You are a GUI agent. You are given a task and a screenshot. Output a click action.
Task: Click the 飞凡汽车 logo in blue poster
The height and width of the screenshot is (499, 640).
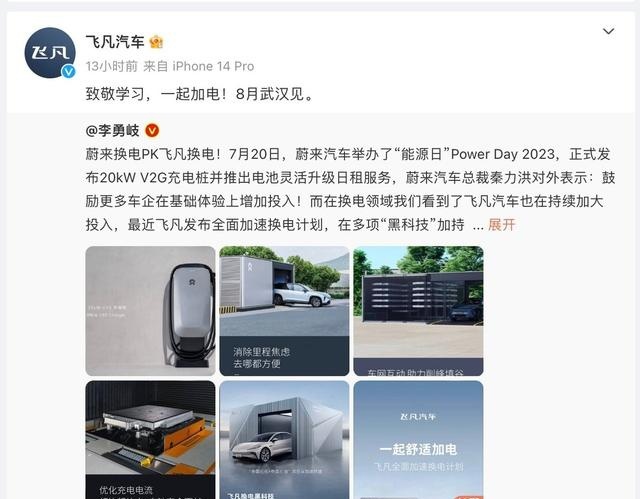[x=418, y=417]
